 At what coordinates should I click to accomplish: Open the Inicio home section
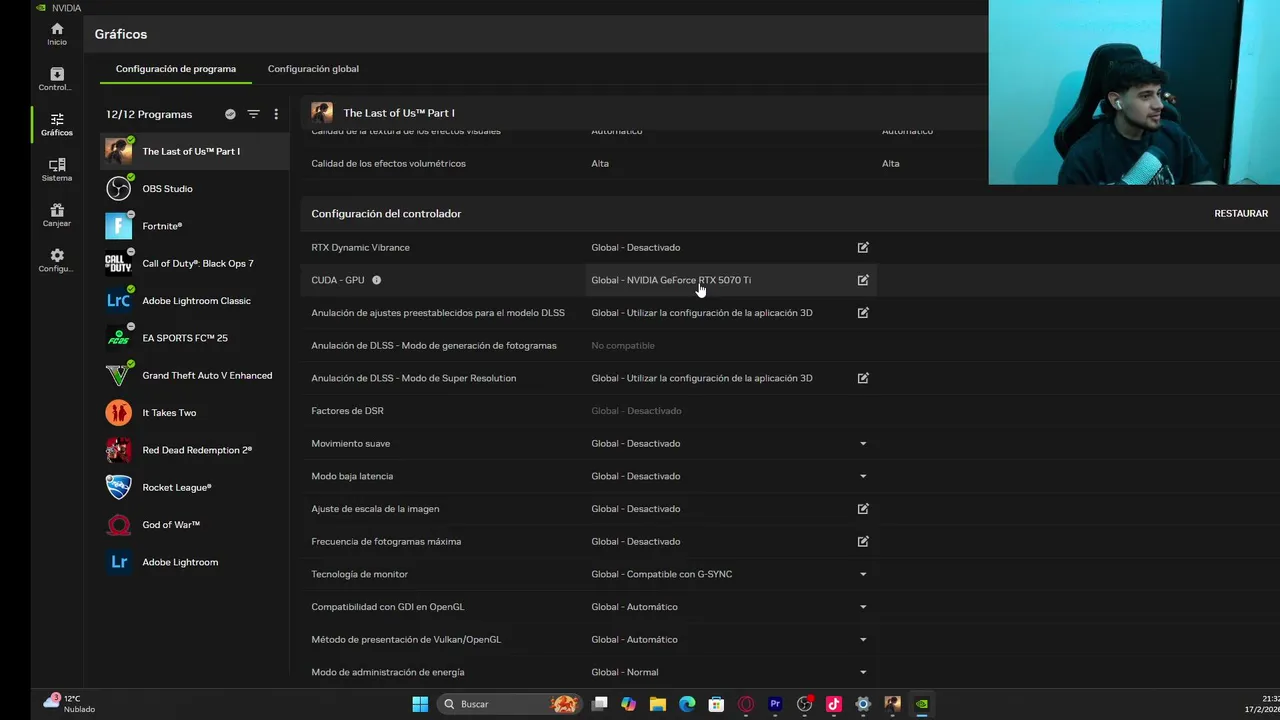57,34
